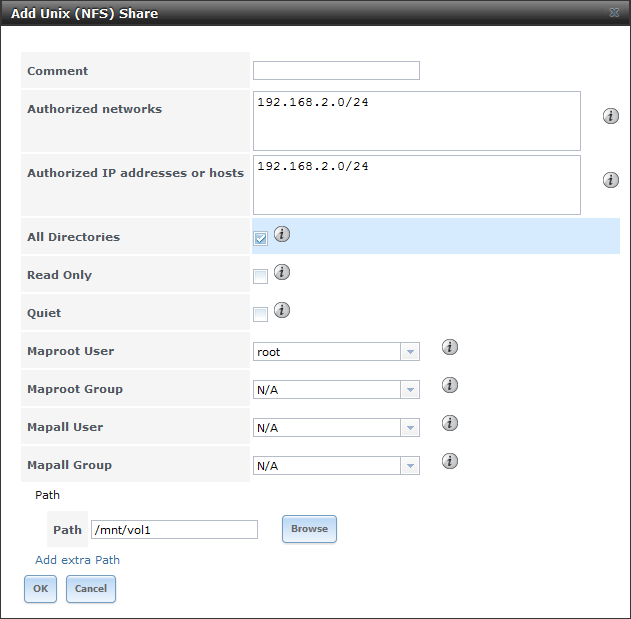Image resolution: width=631 pixels, height=619 pixels.
Task: Click info icon beside Authorized IP addresses
Action: tap(610, 180)
